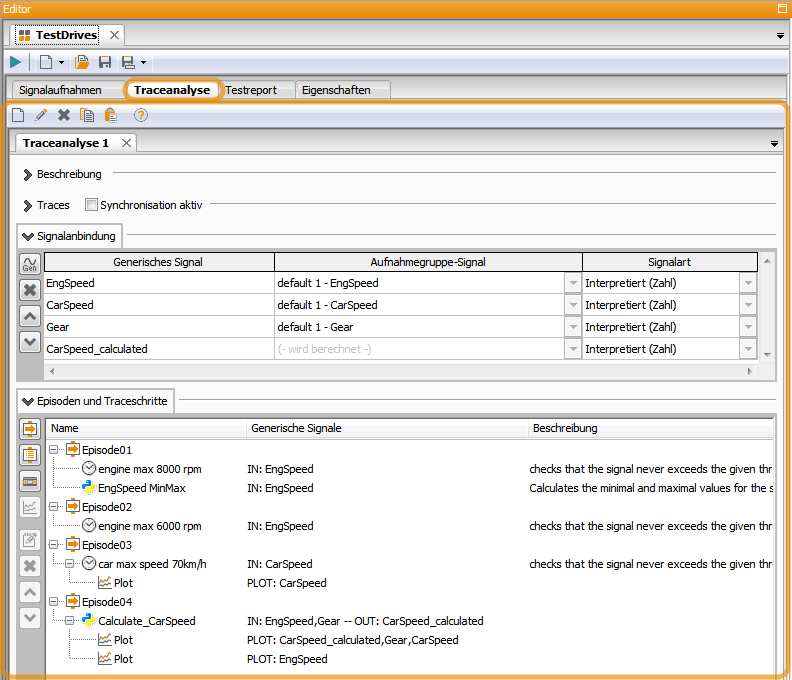The image size is (792, 680).
Task: Click Signalart column header
Action: (670, 262)
